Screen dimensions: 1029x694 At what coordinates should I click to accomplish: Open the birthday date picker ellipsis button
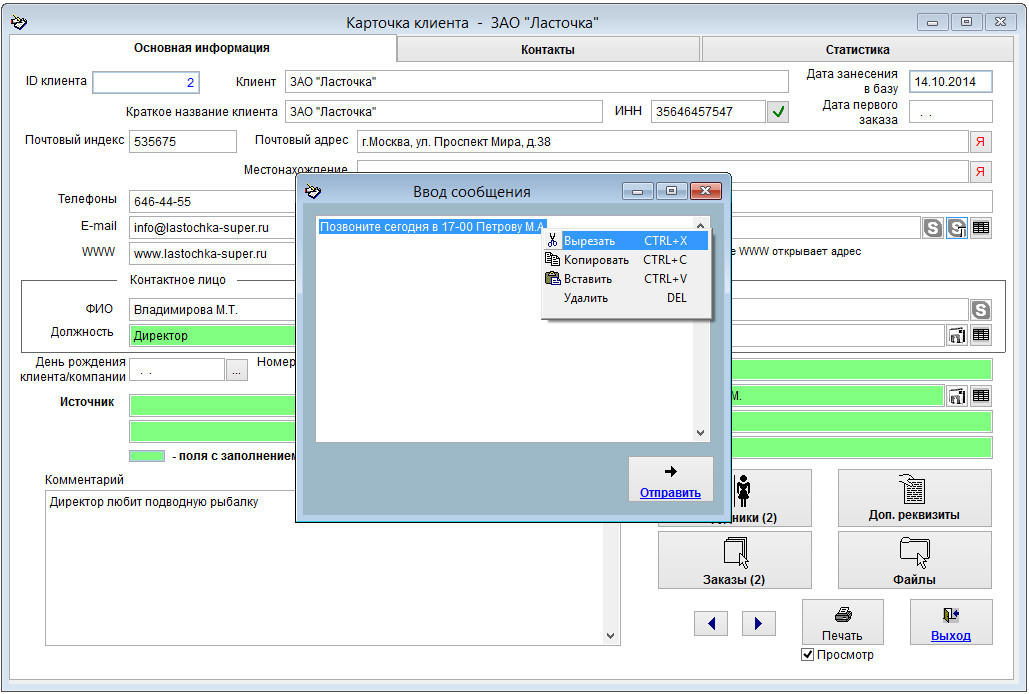click(237, 370)
